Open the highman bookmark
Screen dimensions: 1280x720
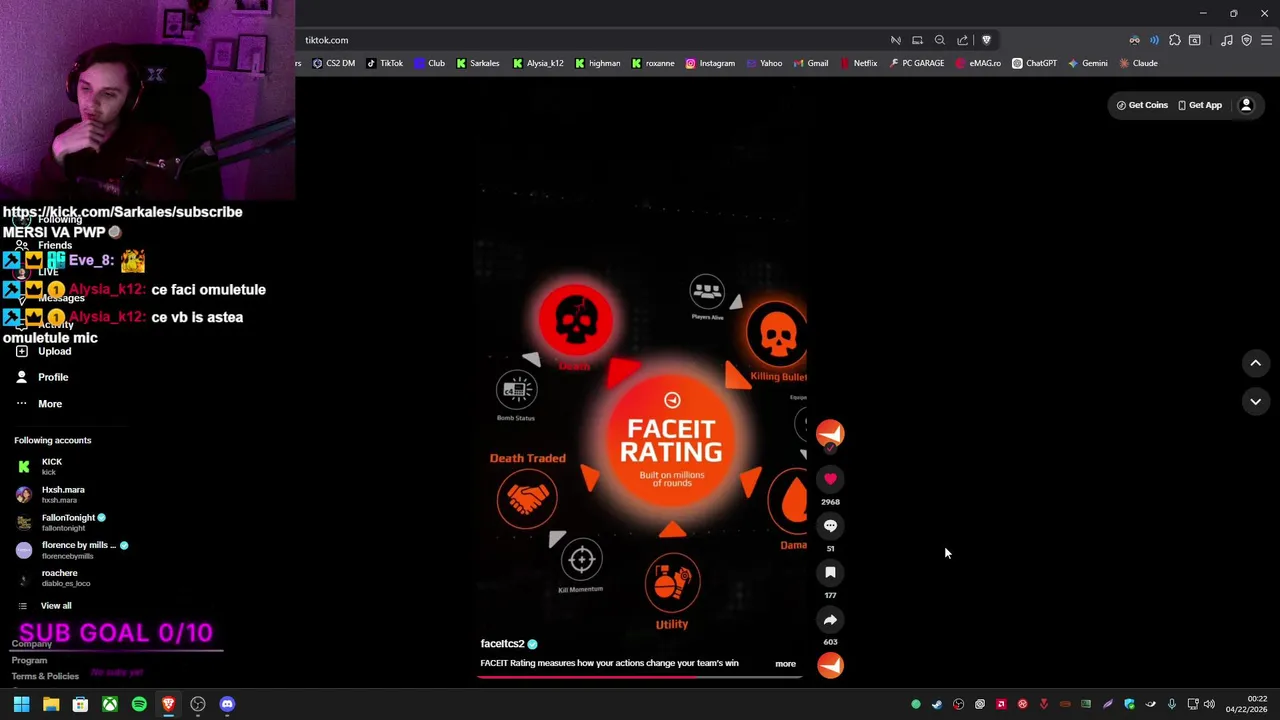tap(598, 63)
